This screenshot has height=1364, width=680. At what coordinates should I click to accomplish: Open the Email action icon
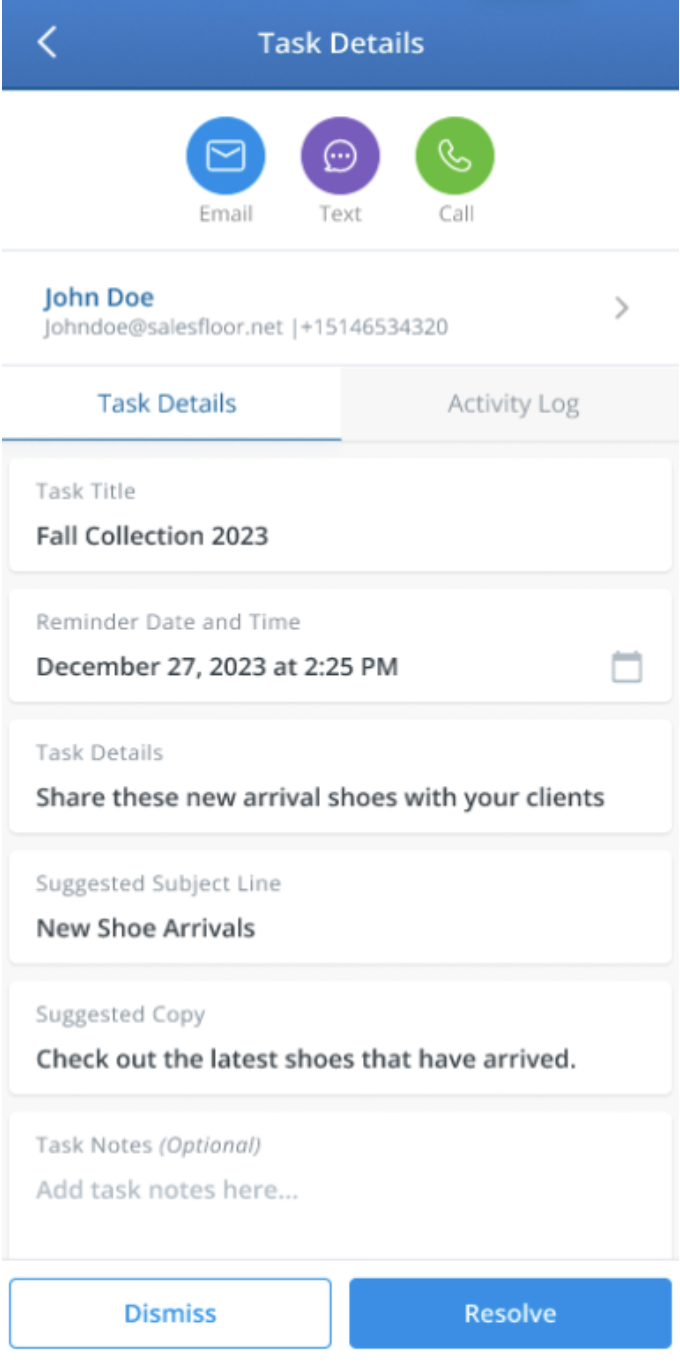[225, 157]
